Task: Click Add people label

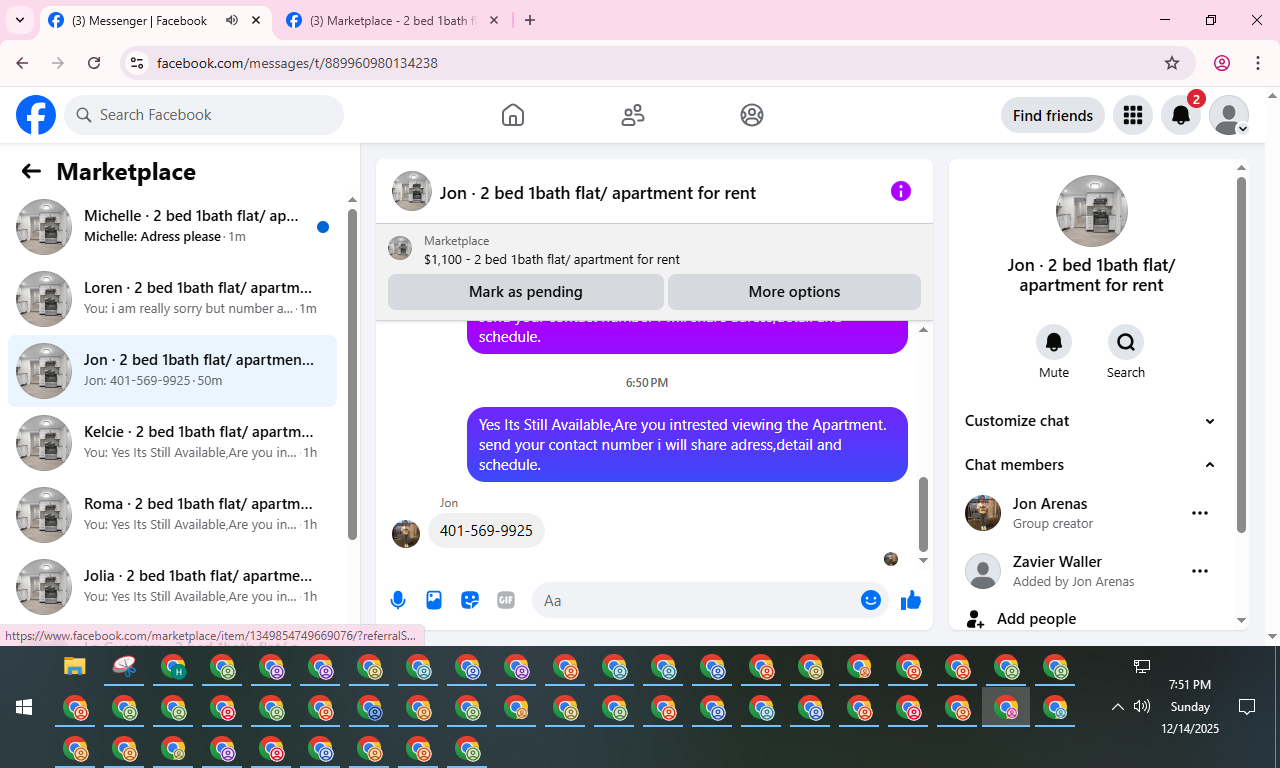Action: coord(1037,619)
